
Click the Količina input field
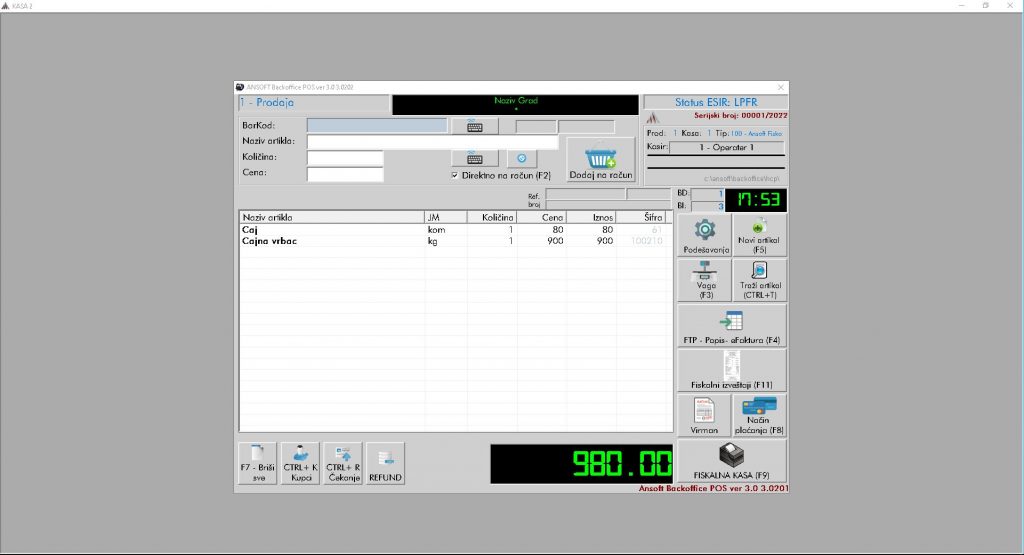345,158
